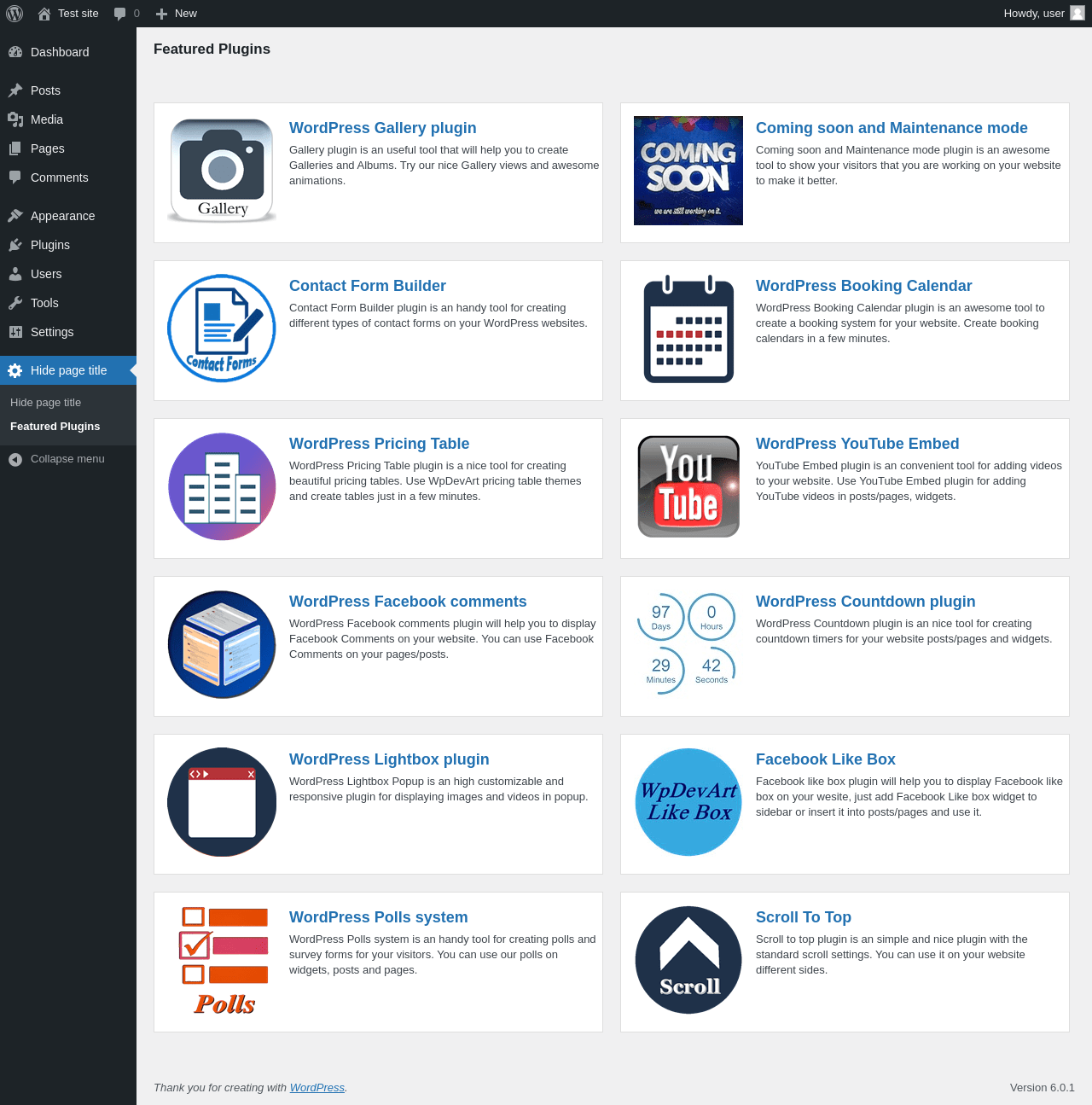
Task: Click the Facebook comments cube logo
Action: click(222, 644)
